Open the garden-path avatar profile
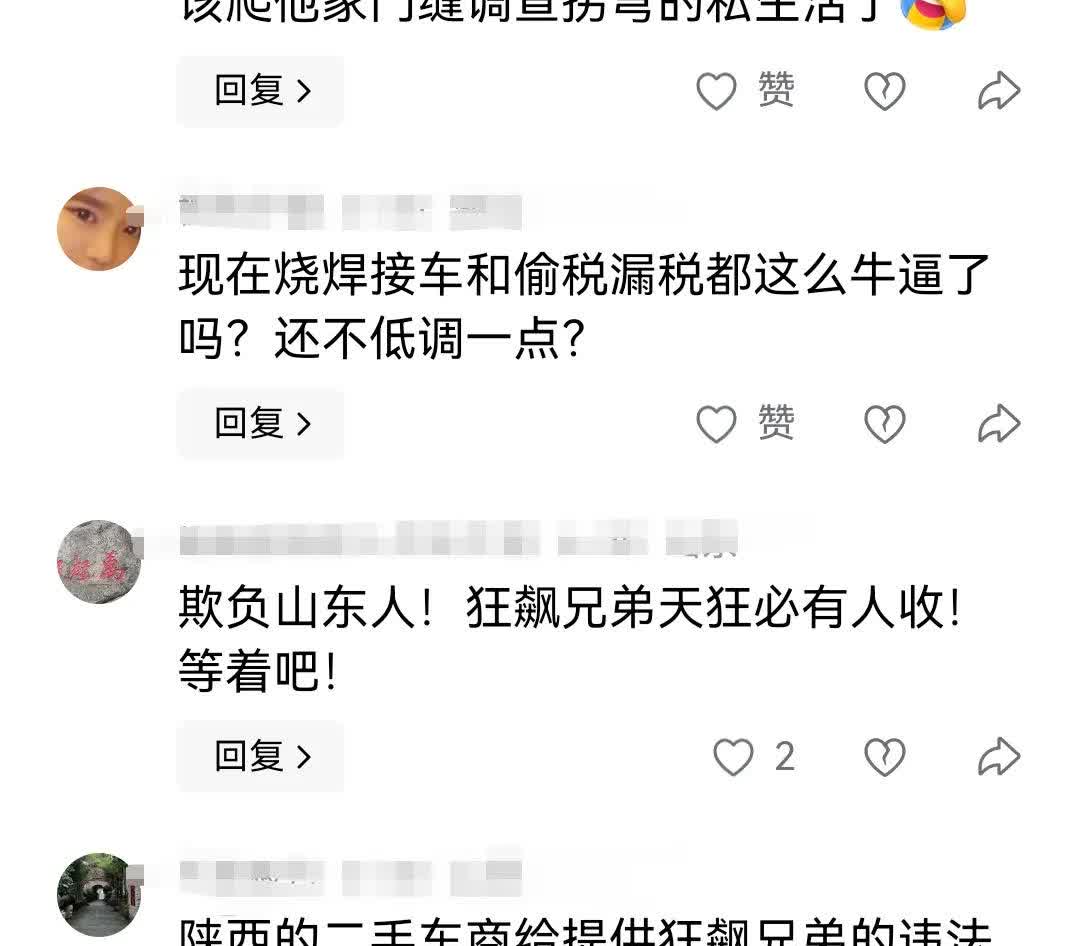Screen dimensions: 1080x946 click(x=98, y=894)
